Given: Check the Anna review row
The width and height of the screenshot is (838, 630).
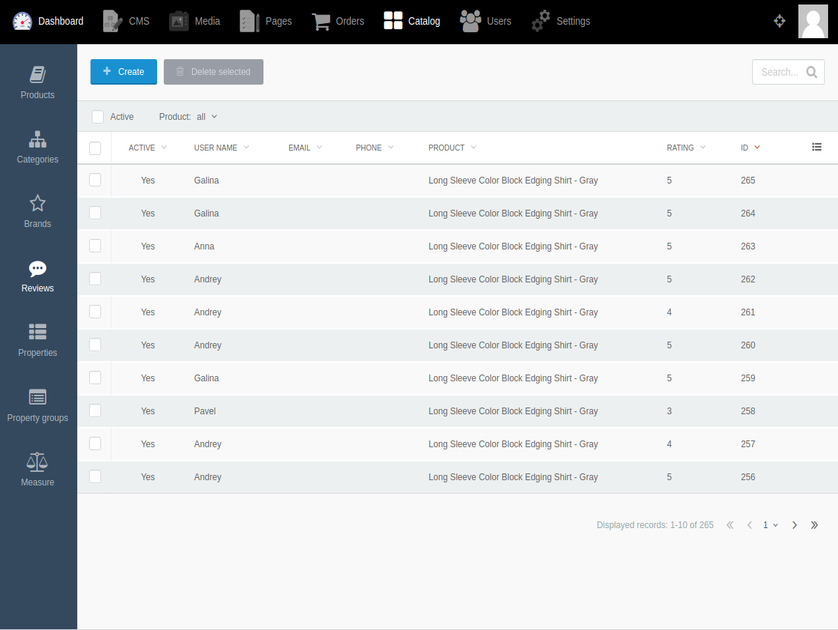Looking at the screenshot, I should pos(95,246).
